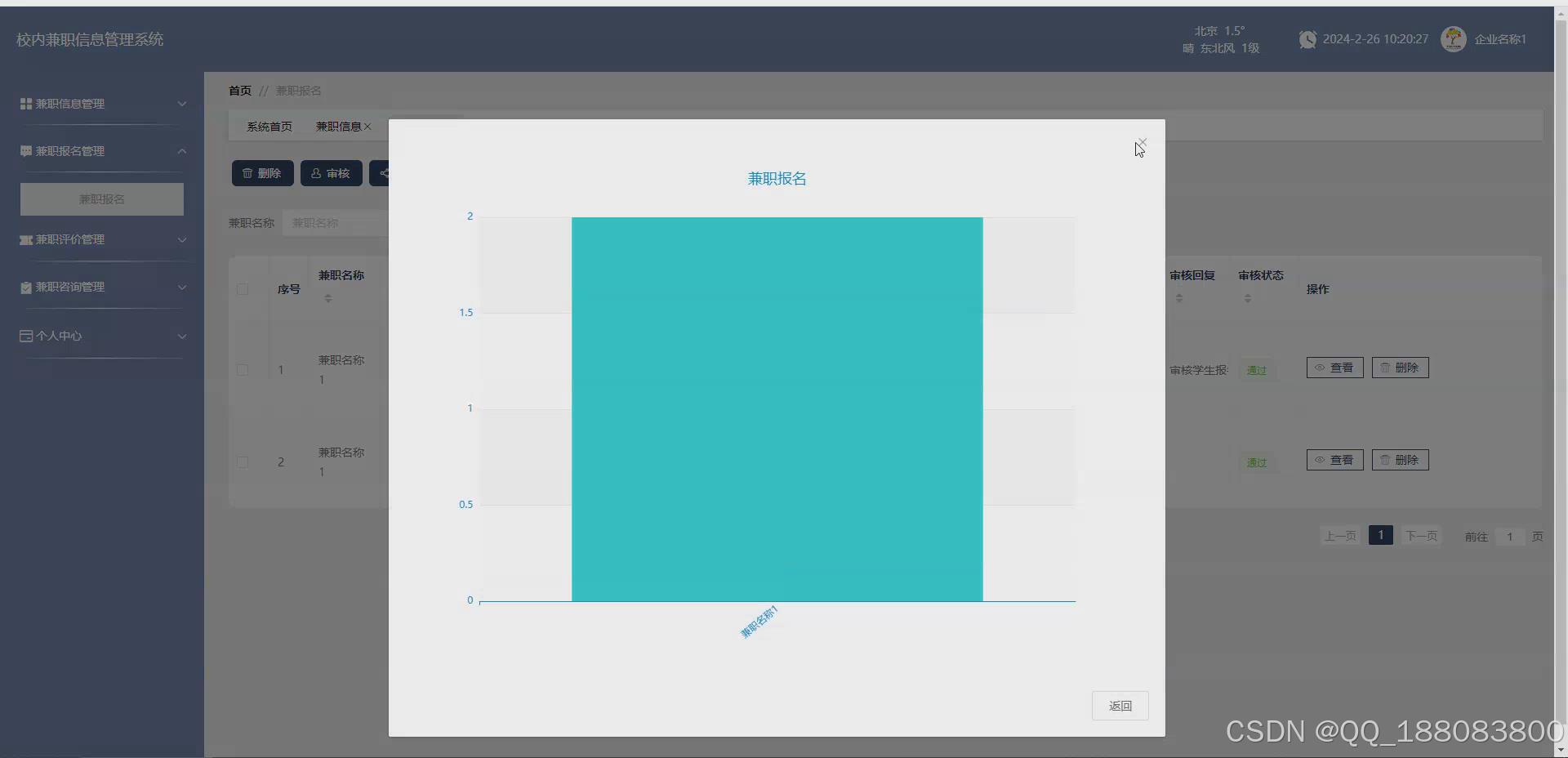The image size is (1568, 758).
Task: Expand the 兼职评价管理 menu chevron
Action: click(182, 239)
